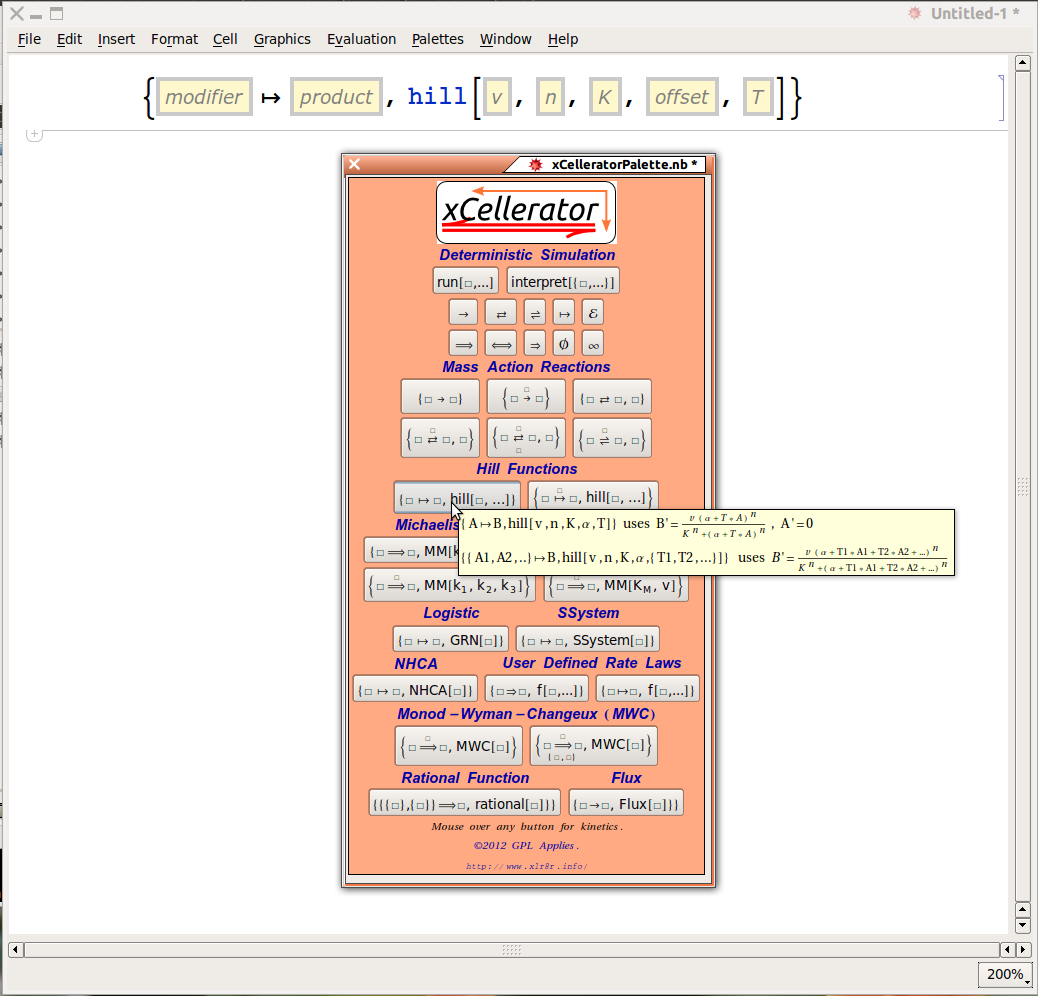Paste the rational[□] function template

(x=465, y=803)
